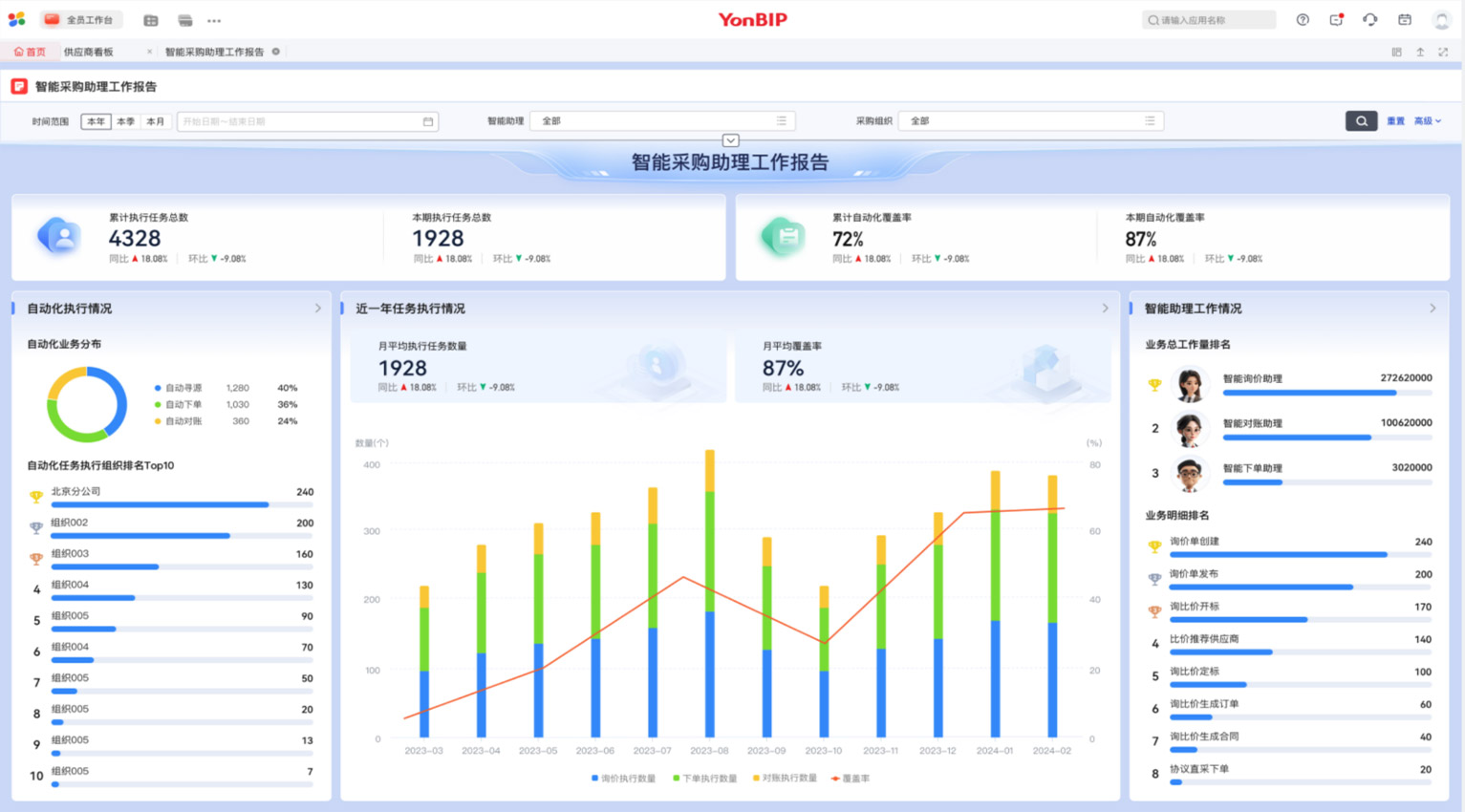Click the help question mark icon
This screenshot has width=1465, height=812.
pos(1303,20)
